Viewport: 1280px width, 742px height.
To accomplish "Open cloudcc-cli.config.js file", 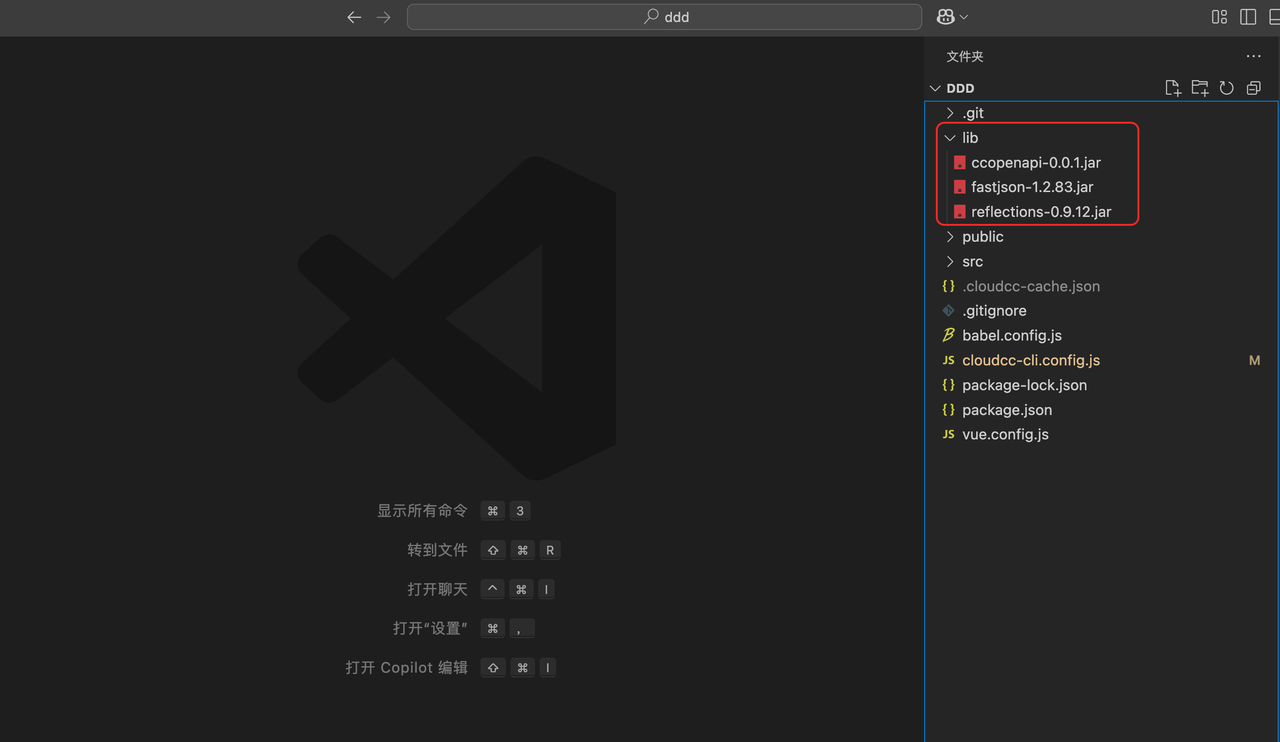I will tap(1030, 360).
